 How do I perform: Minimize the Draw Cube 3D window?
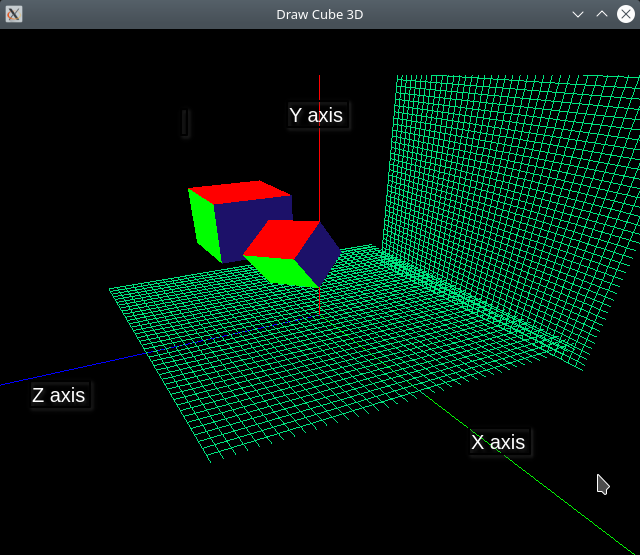tap(578, 14)
